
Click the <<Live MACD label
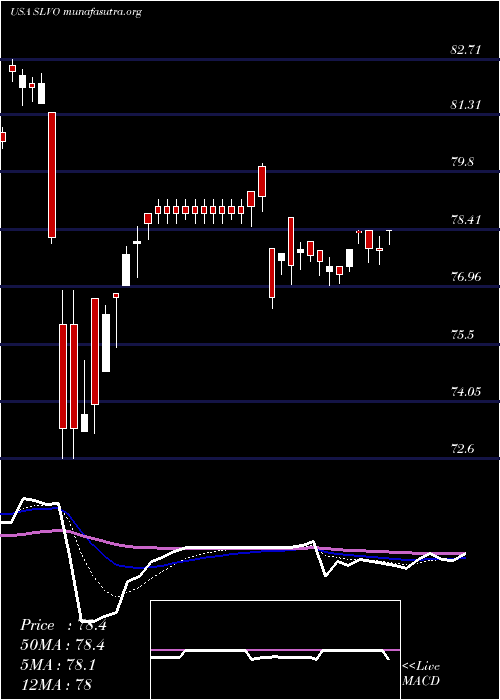[x=421, y=674]
